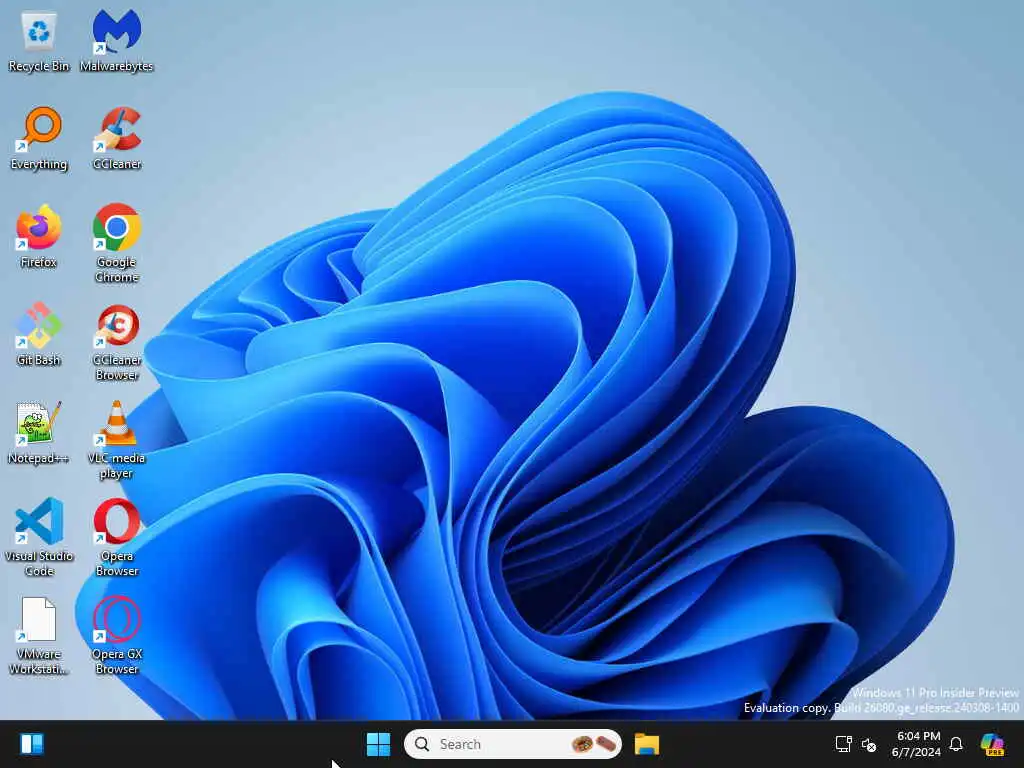Open the Widgets panel on taskbar
The width and height of the screenshot is (1024, 768).
(x=31, y=744)
